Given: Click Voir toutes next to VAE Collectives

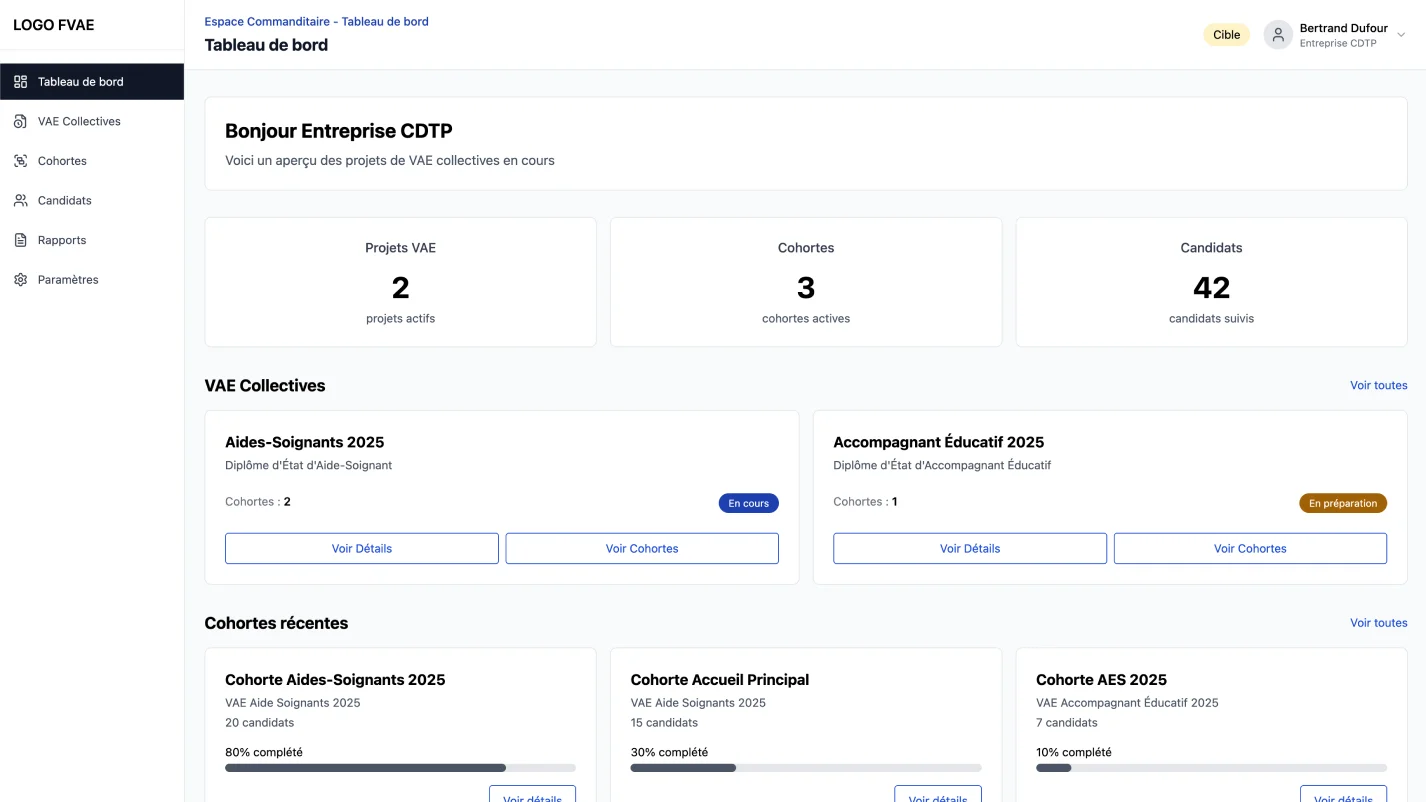Looking at the screenshot, I should point(1378,385).
